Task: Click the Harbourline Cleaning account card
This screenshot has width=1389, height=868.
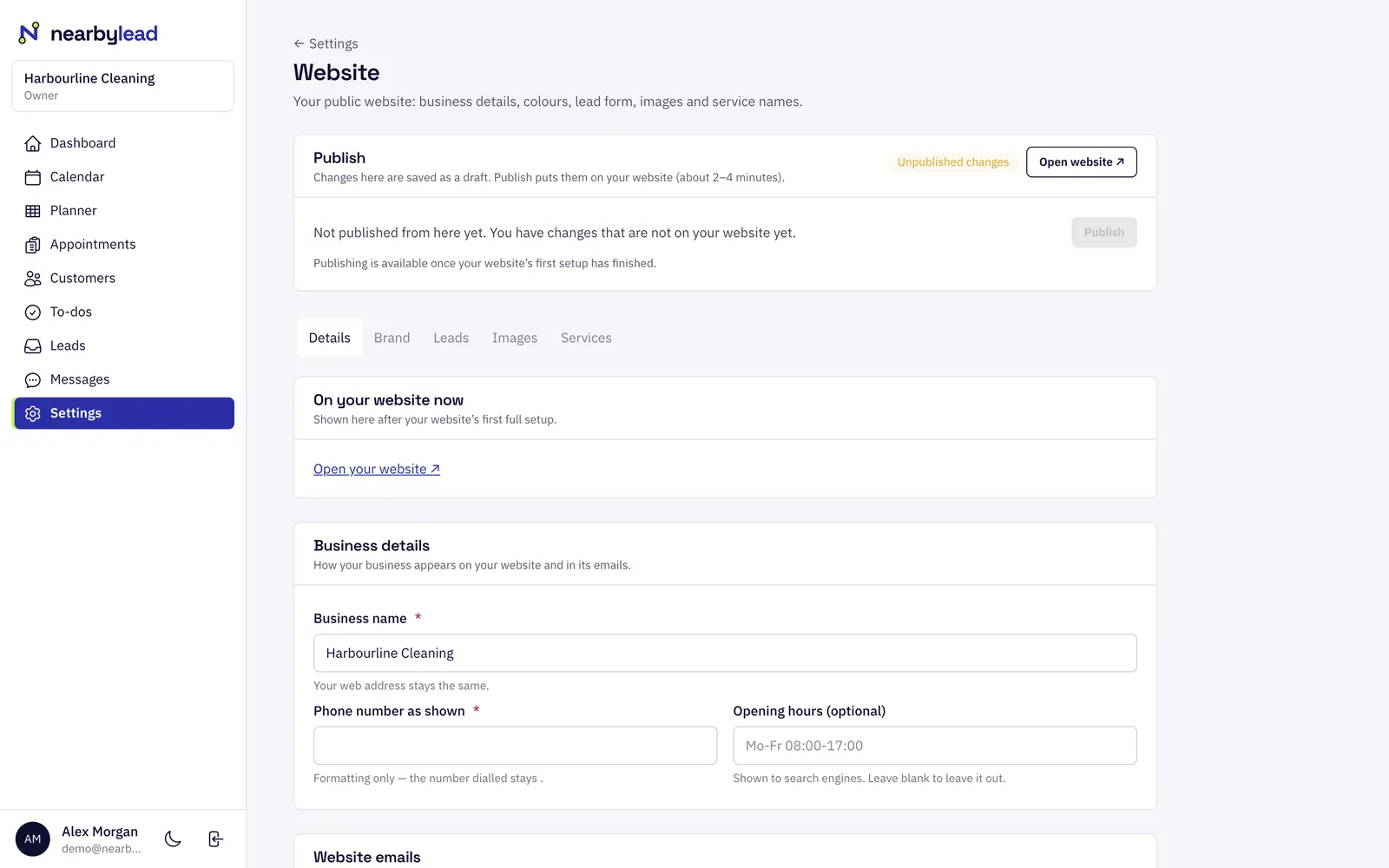Action: click(x=122, y=86)
